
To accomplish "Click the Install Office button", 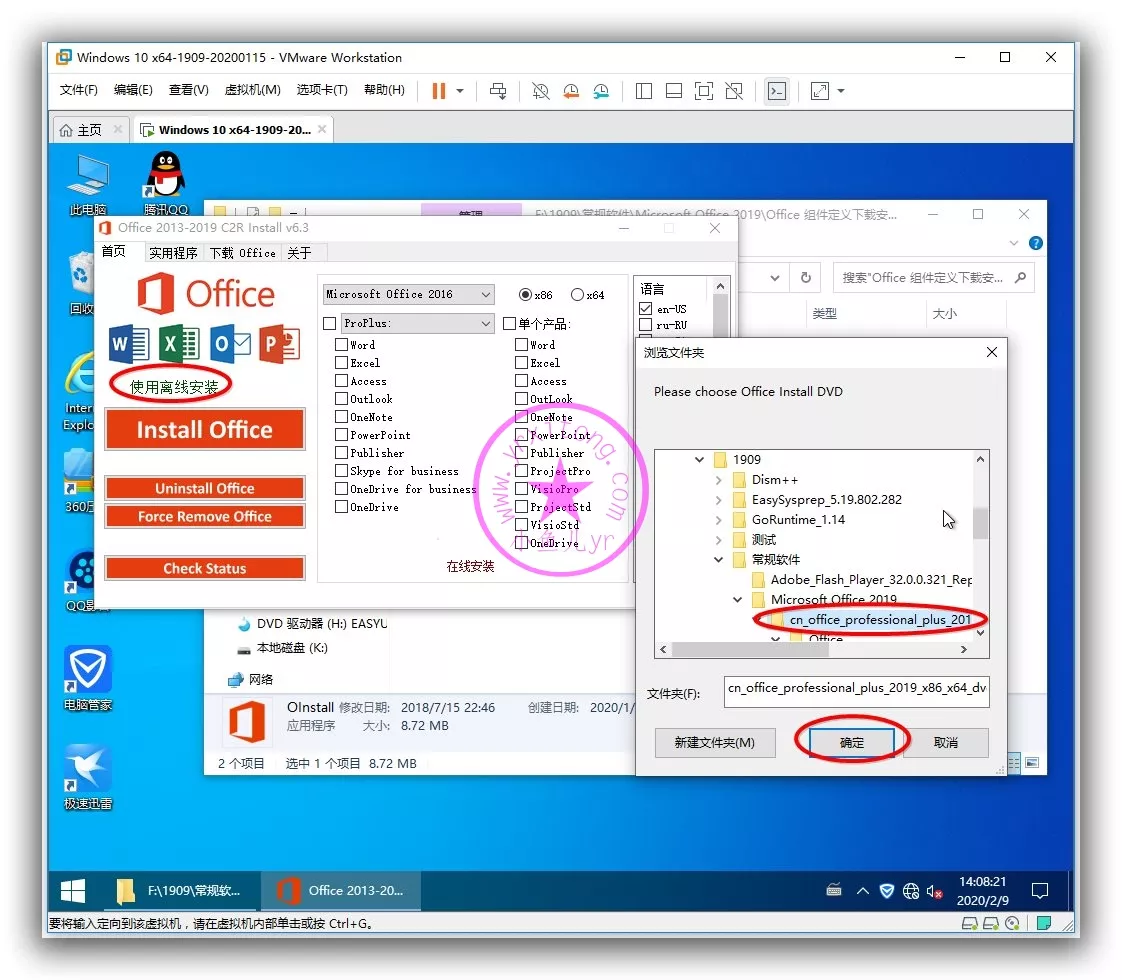I will (x=205, y=430).
